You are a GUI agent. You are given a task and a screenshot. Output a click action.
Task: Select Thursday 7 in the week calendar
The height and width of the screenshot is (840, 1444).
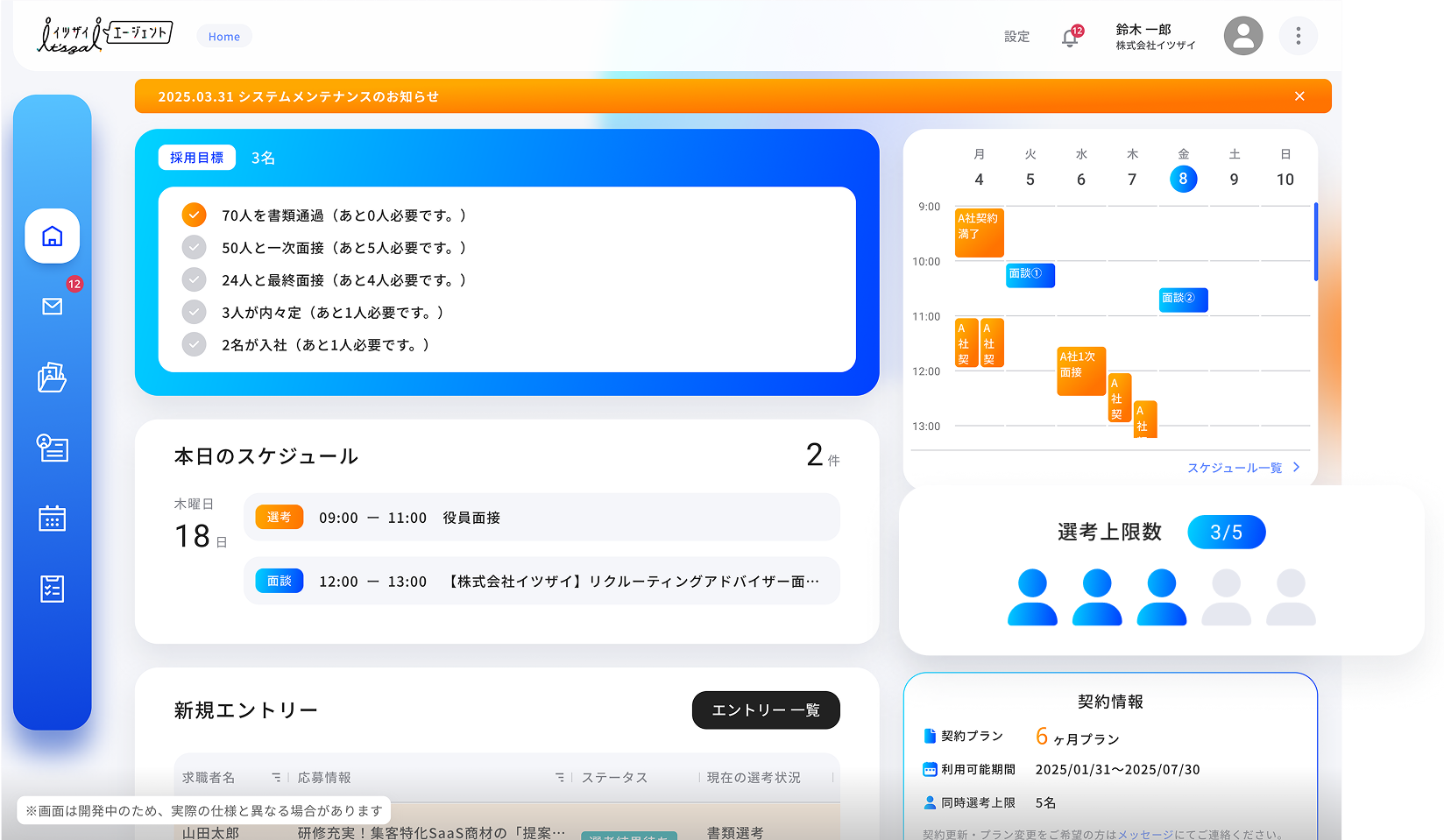click(x=1132, y=180)
